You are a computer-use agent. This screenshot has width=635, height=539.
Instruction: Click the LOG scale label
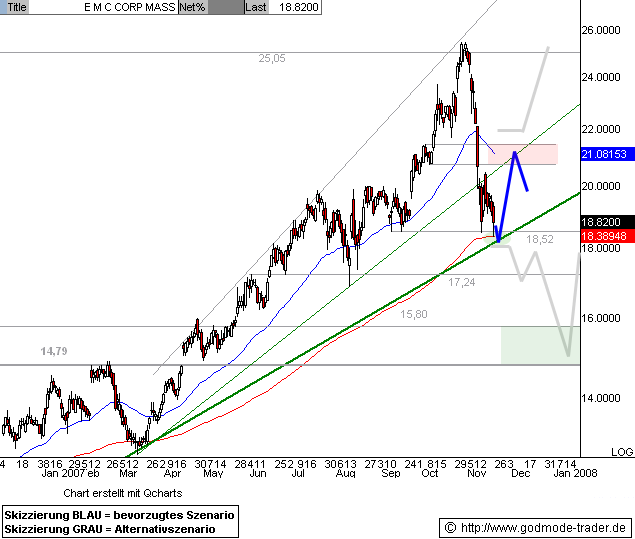[622, 452]
